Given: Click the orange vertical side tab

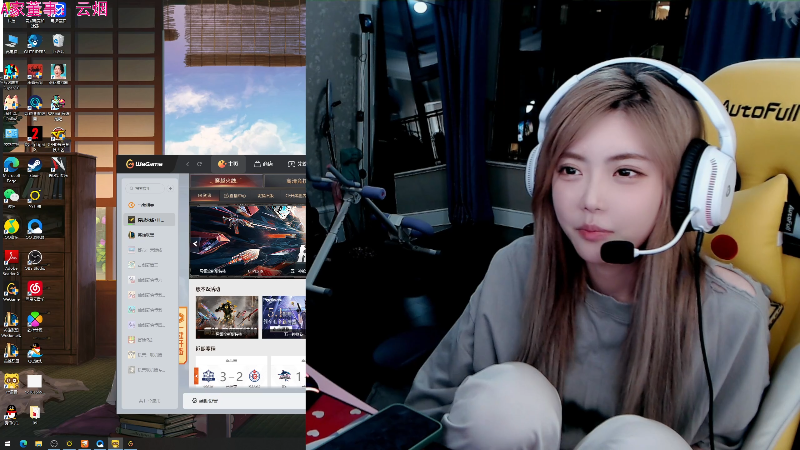Looking at the screenshot, I should click(182, 335).
